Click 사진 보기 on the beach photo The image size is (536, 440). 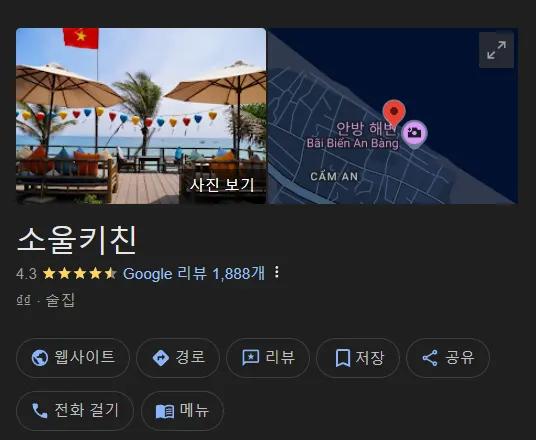click(222, 185)
